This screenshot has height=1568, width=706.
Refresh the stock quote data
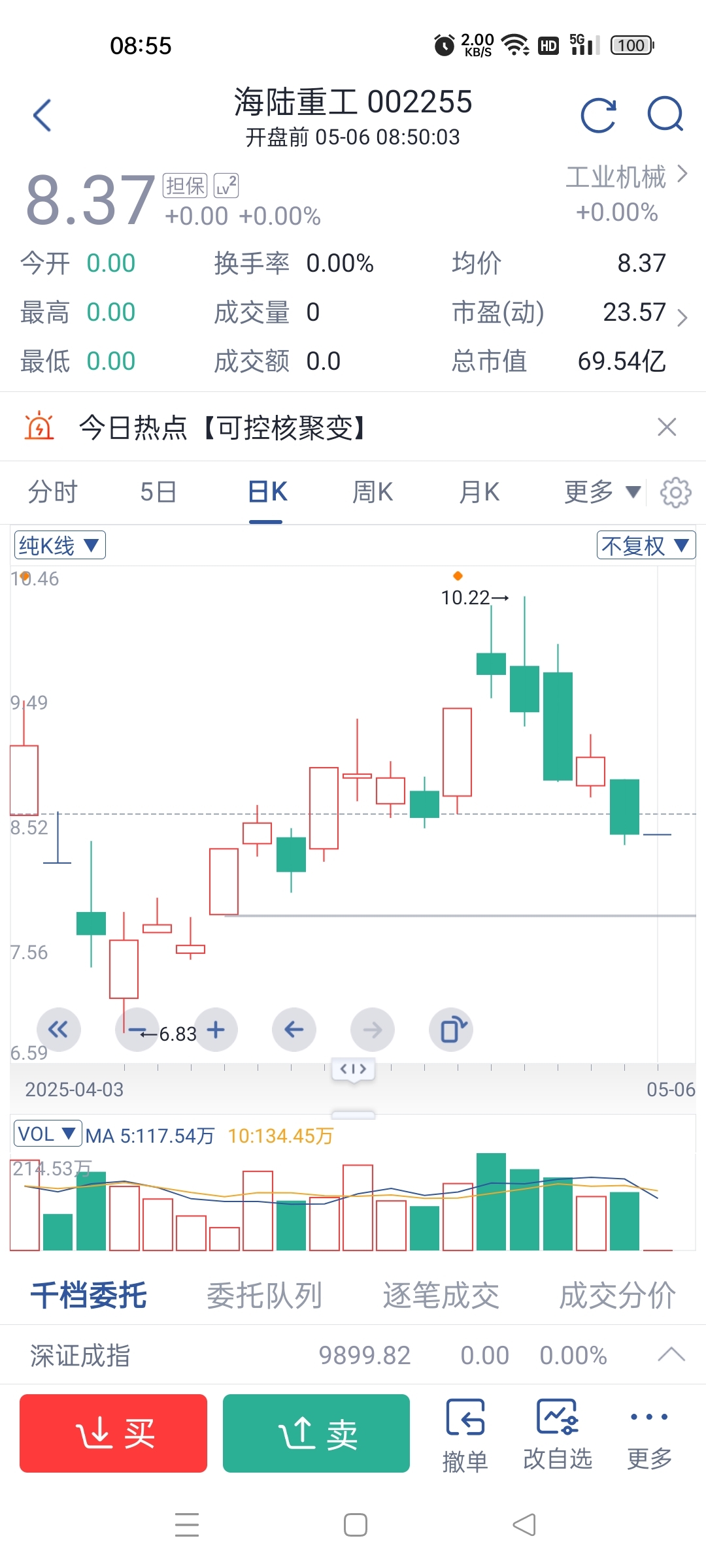(x=599, y=115)
